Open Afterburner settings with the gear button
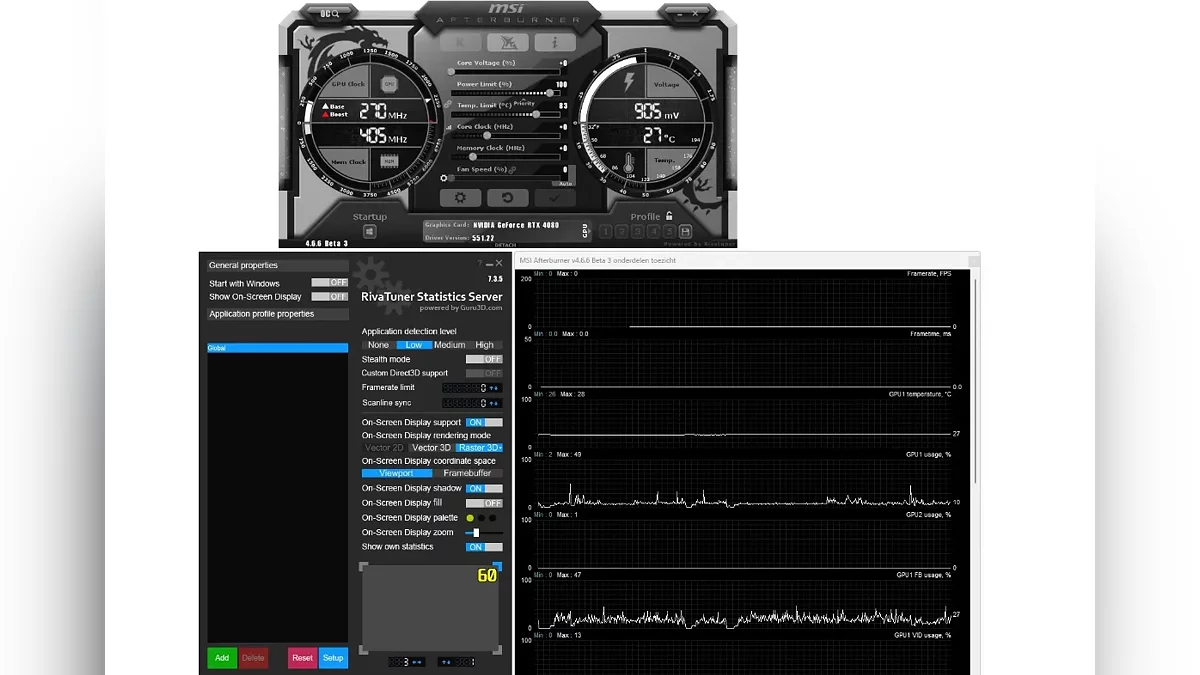 pos(461,198)
